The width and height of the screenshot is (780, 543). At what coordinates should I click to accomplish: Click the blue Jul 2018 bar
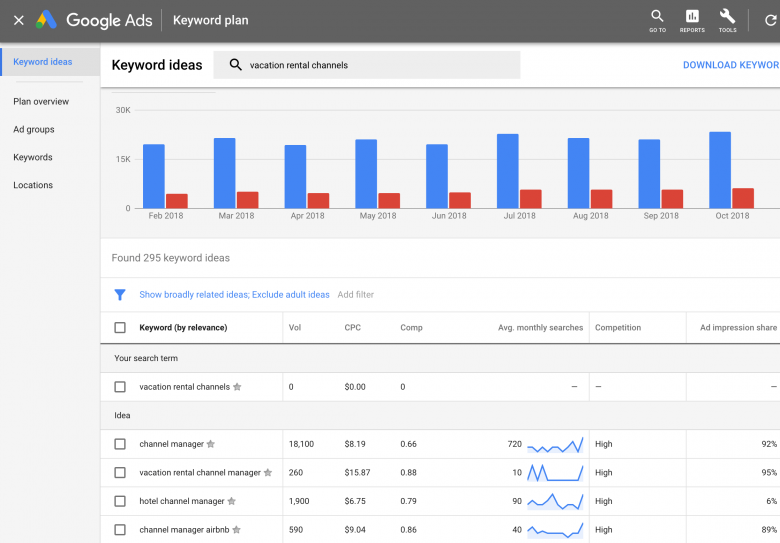pyautogui.click(x=507, y=171)
